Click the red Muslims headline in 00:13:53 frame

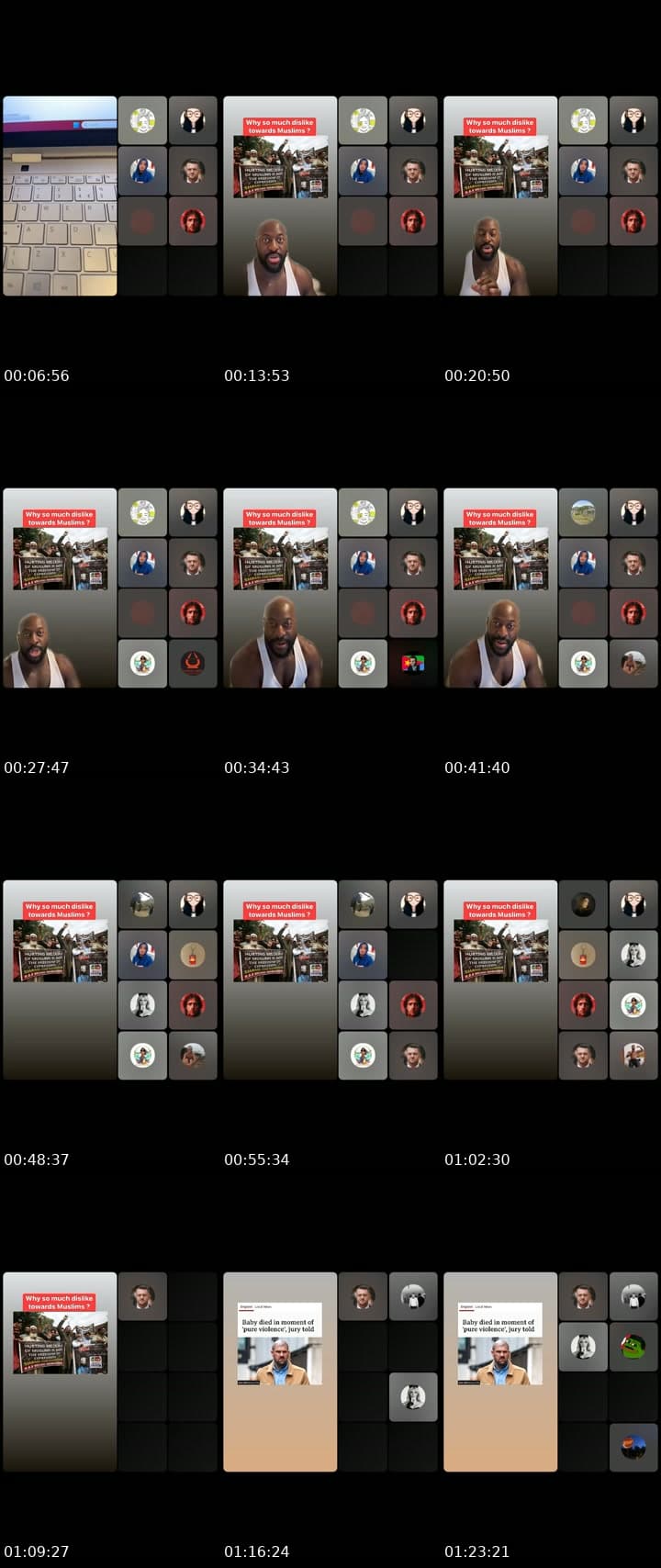(280, 127)
